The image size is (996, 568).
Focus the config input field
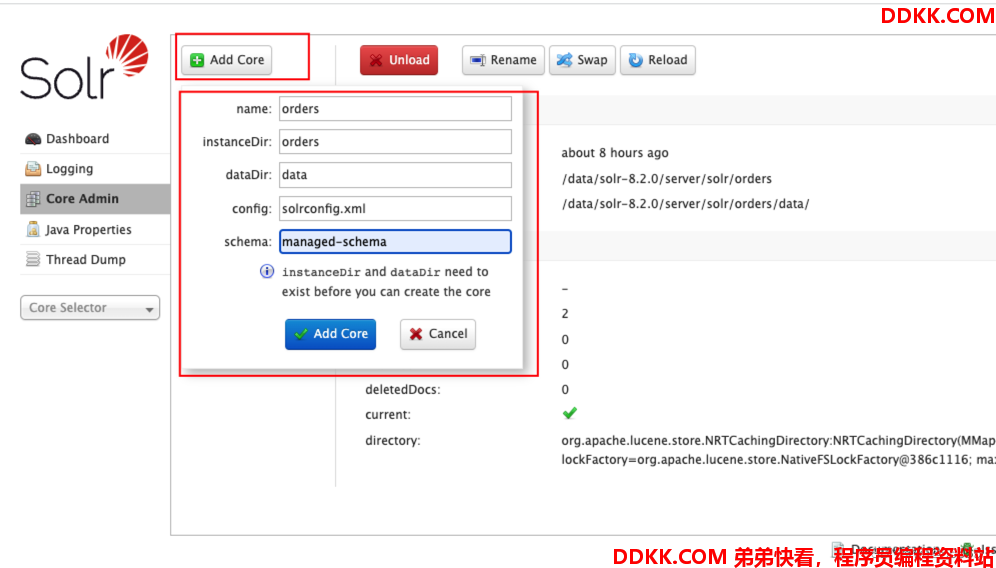(x=395, y=208)
